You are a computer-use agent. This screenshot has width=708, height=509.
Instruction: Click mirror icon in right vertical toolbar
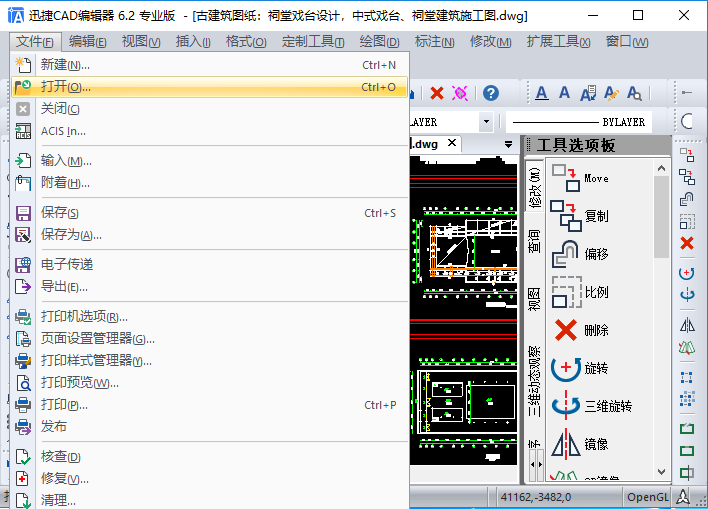(x=687, y=325)
